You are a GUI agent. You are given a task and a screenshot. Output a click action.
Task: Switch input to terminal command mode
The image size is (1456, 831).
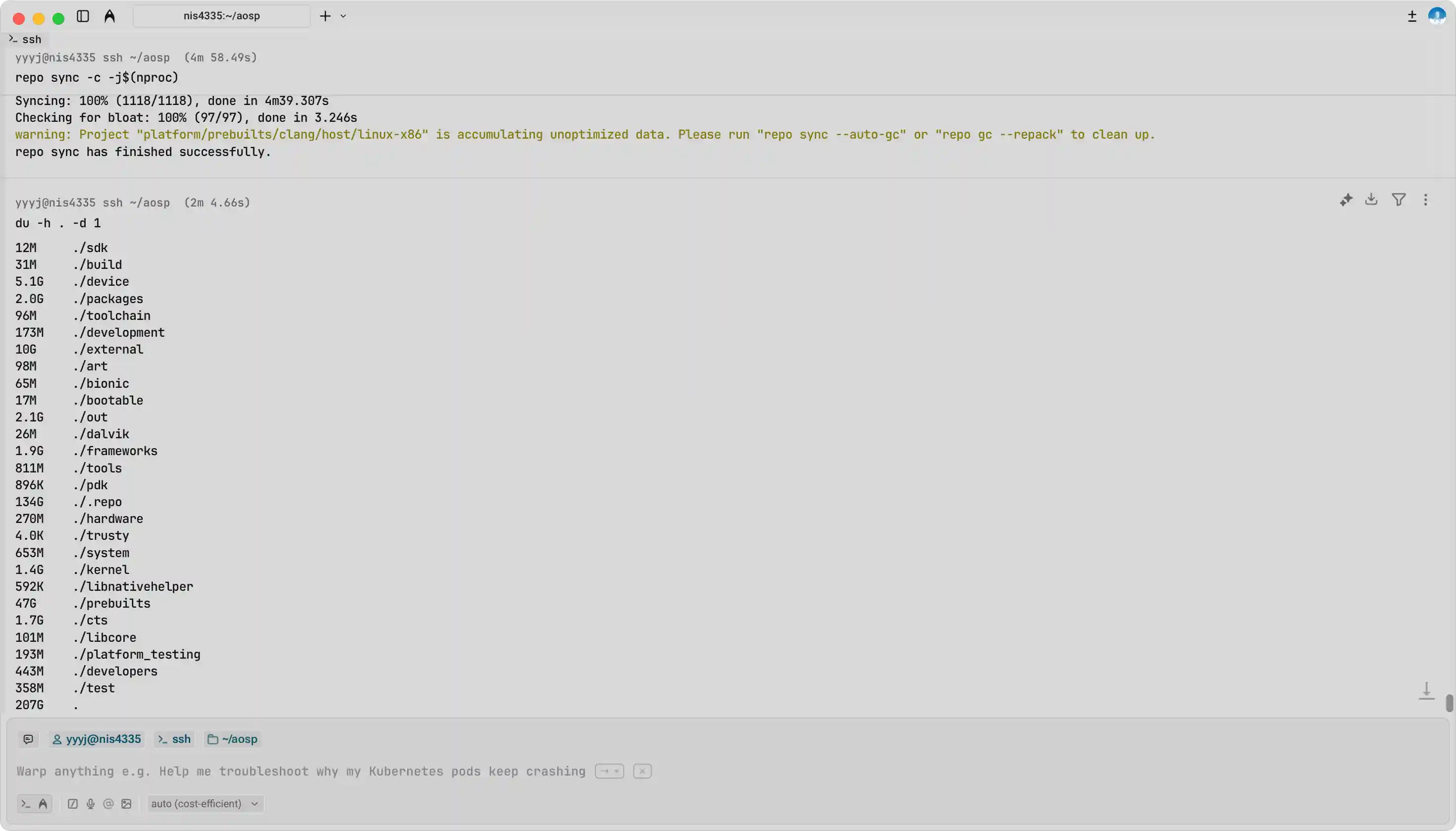click(26, 804)
